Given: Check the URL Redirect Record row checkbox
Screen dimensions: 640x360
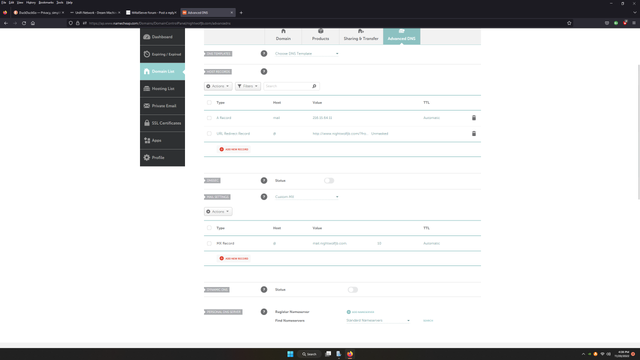Looking at the screenshot, I should [x=209, y=133].
